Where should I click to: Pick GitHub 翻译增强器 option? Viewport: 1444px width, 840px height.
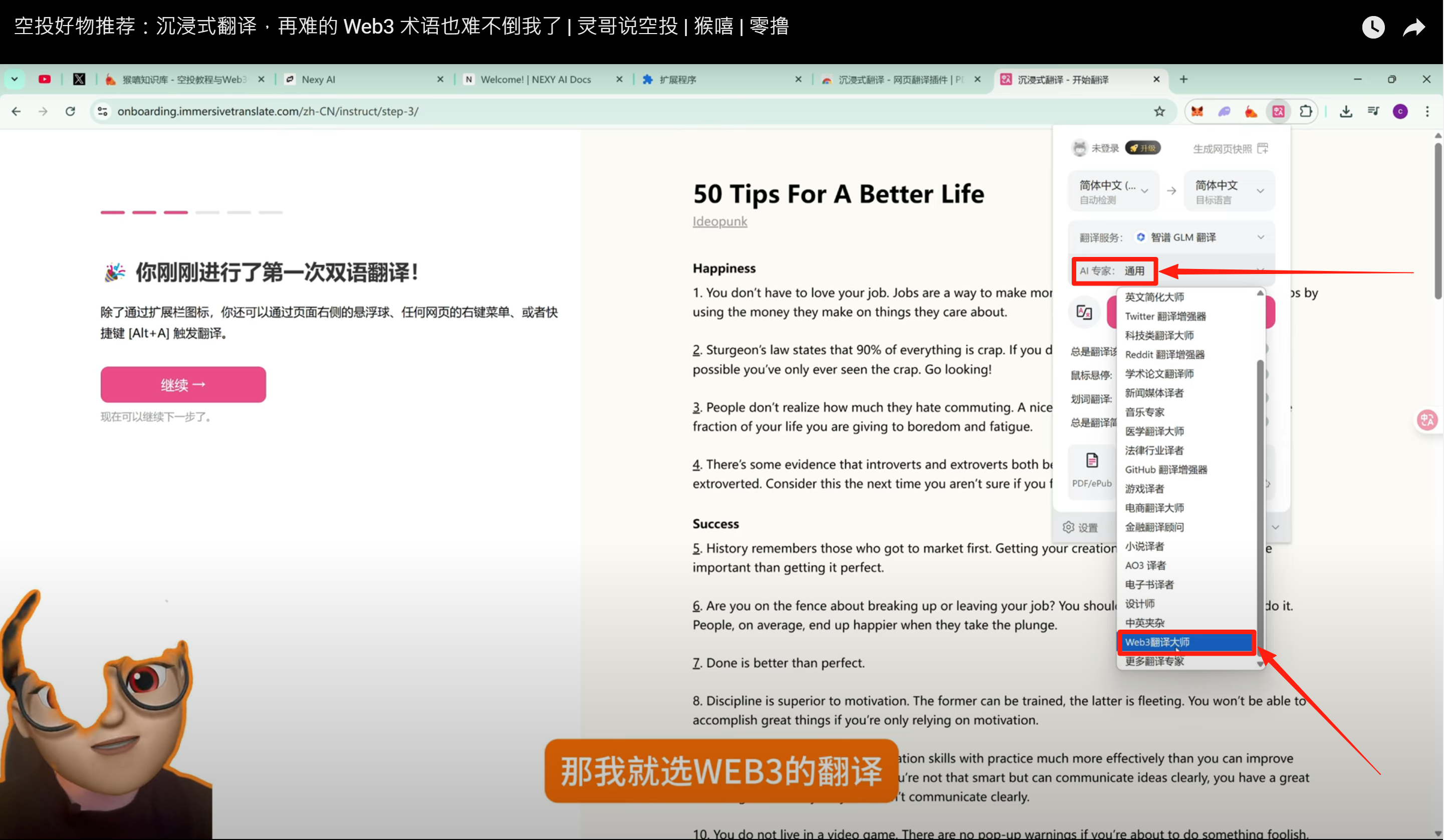(1165, 469)
